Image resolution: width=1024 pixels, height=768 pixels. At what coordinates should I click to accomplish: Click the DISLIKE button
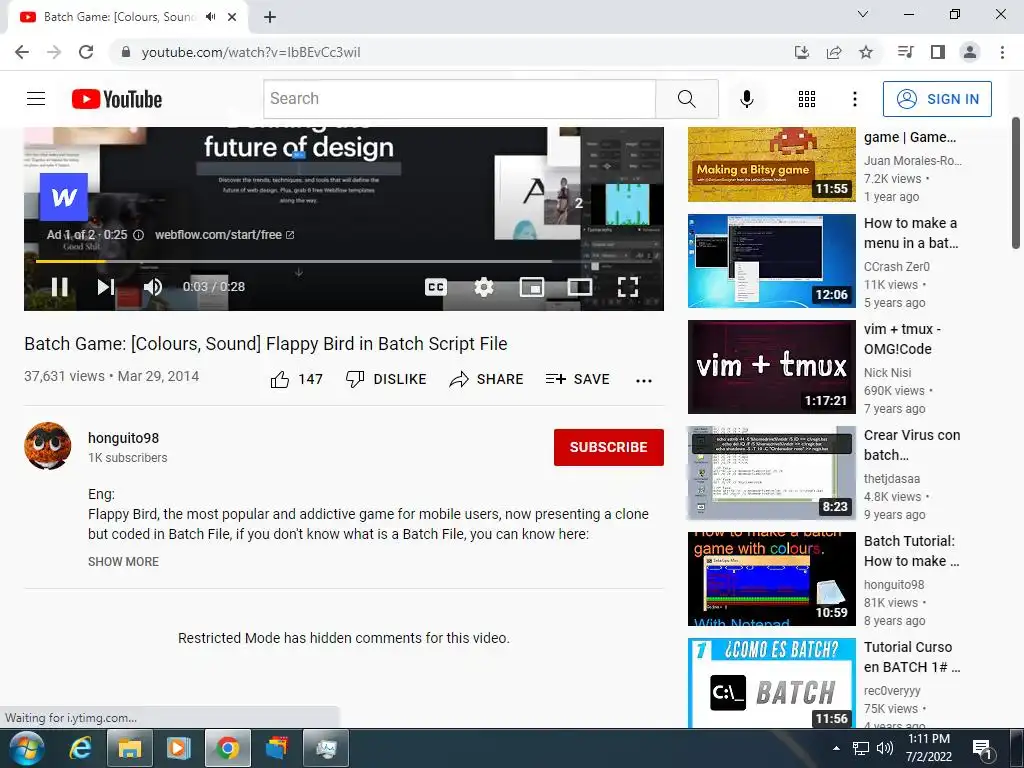pyautogui.click(x=386, y=379)
